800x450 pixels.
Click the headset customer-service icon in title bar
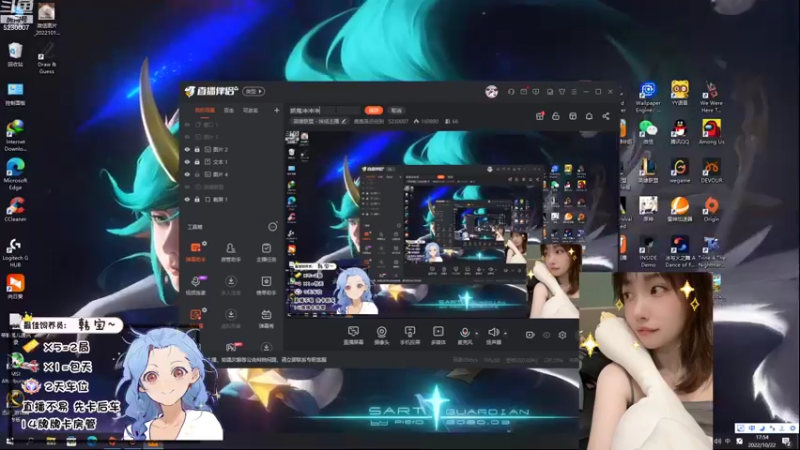(x=511, y=92)
